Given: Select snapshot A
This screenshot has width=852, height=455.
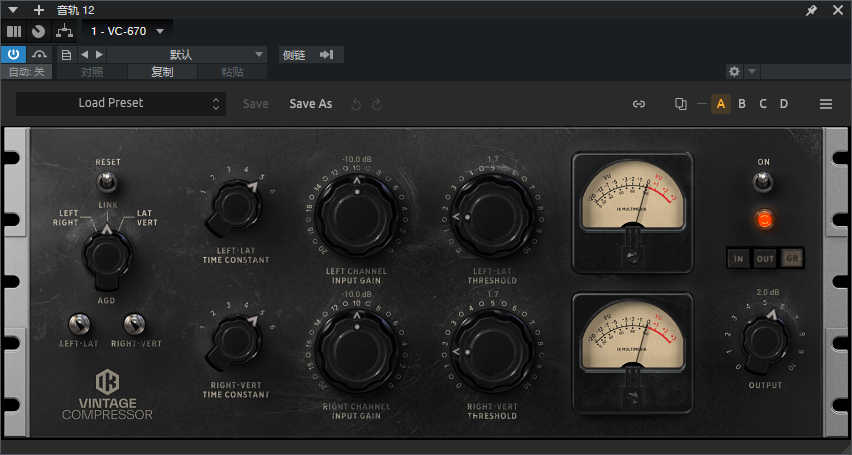Looking at the screenshot, I should point(721,104).
